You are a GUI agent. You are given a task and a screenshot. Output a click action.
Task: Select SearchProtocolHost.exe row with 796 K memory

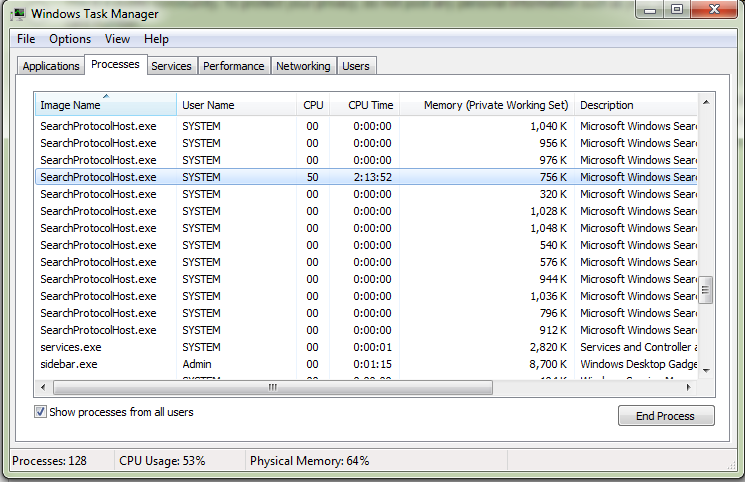[x=366, y=313]
